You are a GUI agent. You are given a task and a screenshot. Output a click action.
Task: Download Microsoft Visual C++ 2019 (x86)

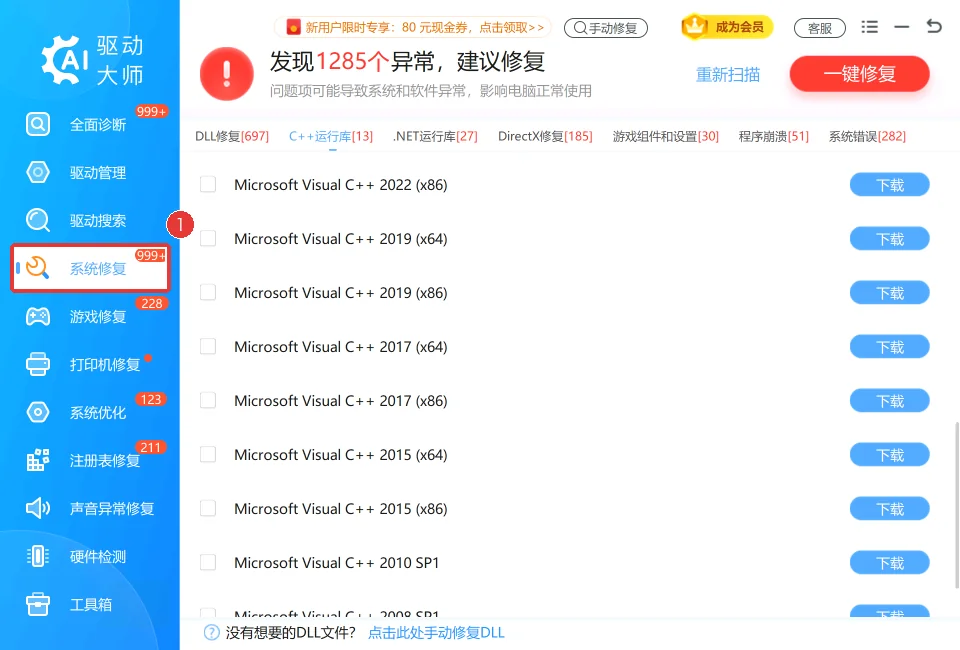(890, 293)
